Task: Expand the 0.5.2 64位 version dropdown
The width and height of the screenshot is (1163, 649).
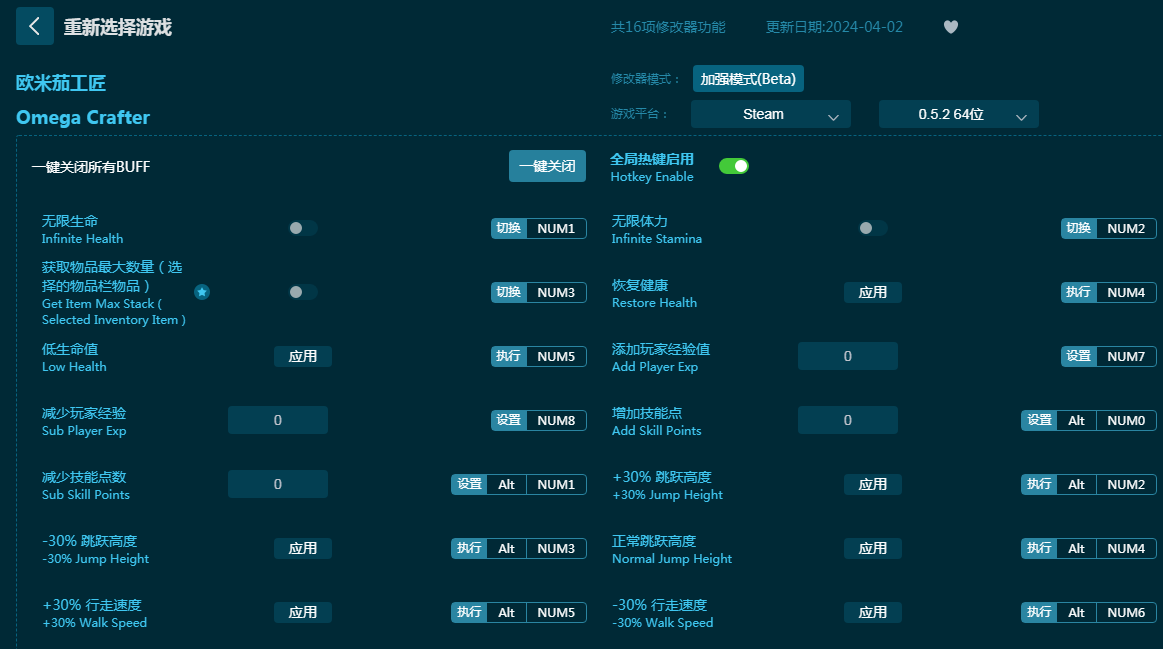Action: [x=958, y=114]
